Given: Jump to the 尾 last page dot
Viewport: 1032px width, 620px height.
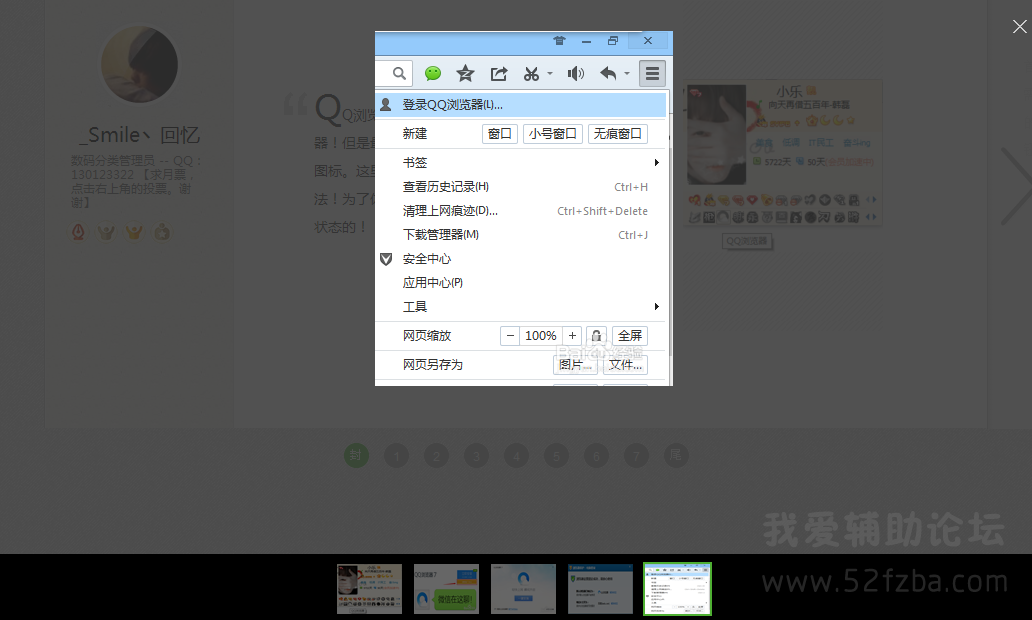Looking at the screenshot, I should tap(676, 455).
